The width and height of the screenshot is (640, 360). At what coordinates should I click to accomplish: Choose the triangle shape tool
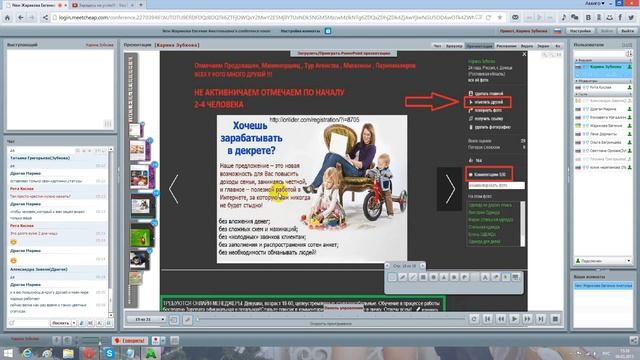(x=443, y=278)
